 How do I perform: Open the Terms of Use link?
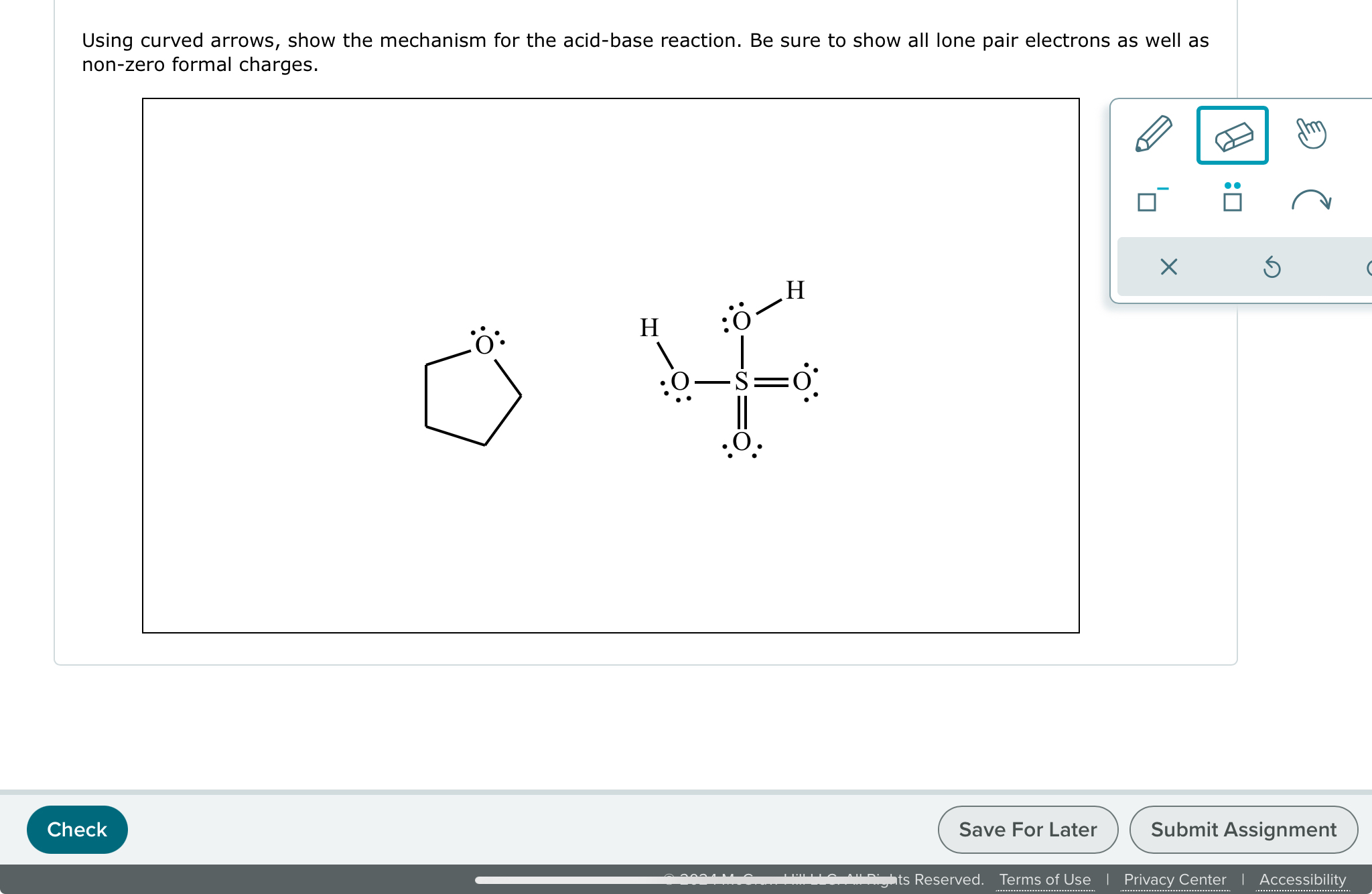(x=1044, y=879)
